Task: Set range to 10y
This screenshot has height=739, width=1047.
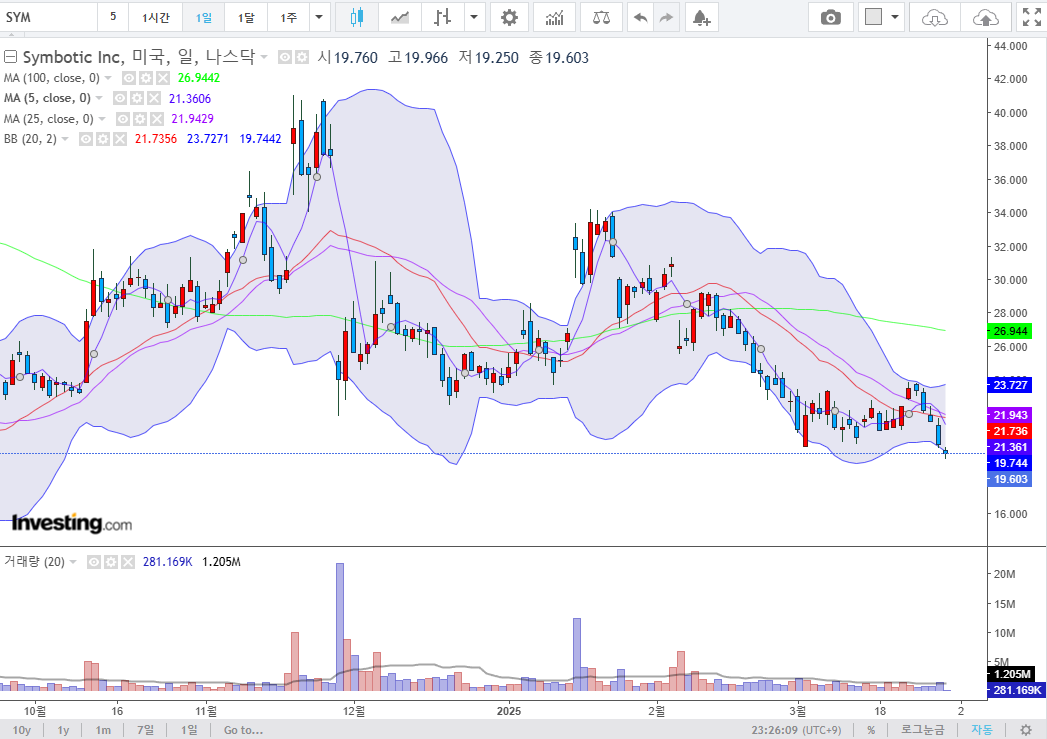Action: pyautogui.click(x=21, y=730)
